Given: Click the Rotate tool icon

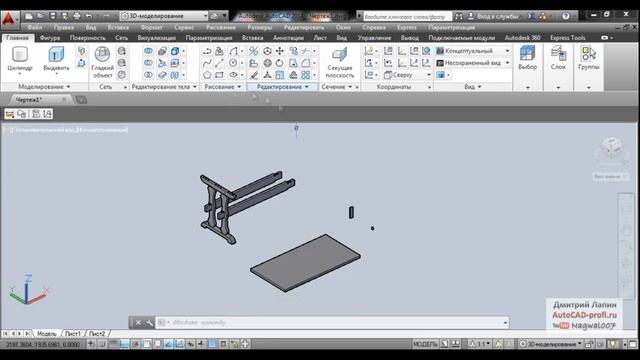Looking at the screenshot, I should pyautogui.click(x=280, y=63).
